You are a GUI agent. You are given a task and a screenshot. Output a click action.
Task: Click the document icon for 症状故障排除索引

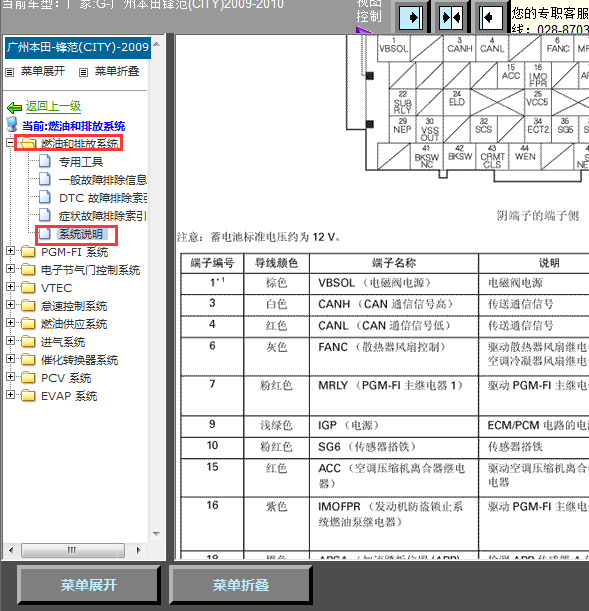coord(45,215)
